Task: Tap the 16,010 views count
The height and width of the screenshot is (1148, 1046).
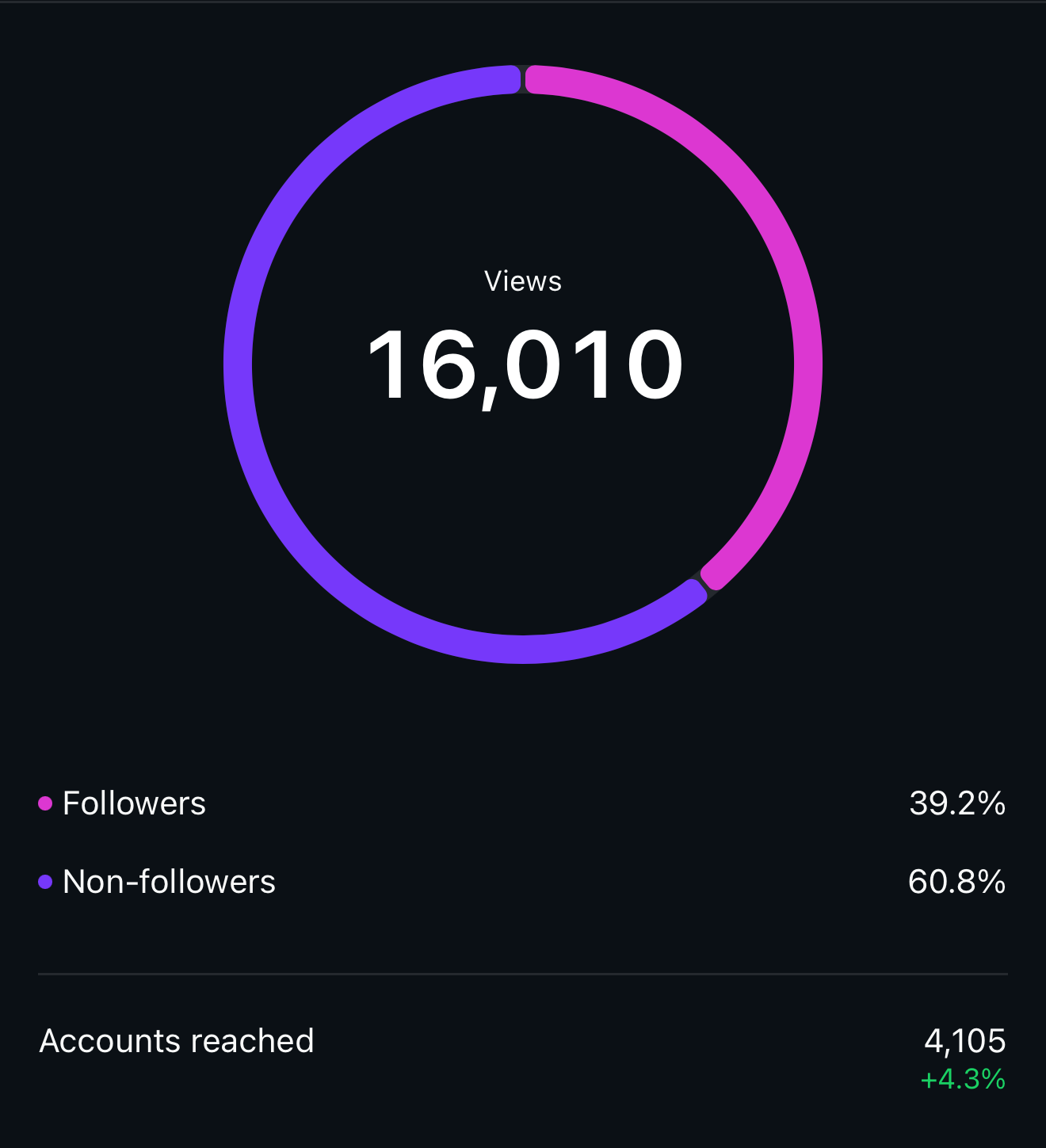Action: pyautogui.click(x=525, y=366)
